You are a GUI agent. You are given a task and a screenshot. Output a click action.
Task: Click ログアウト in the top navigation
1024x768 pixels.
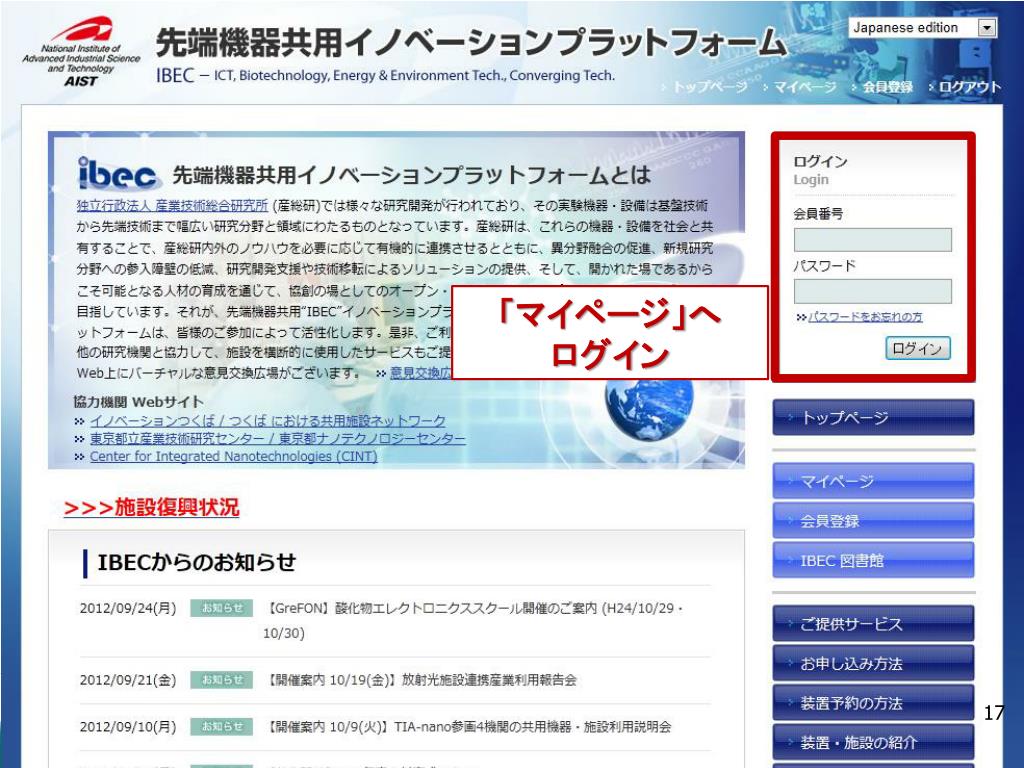pyautogui.click(x=970, y=86)
